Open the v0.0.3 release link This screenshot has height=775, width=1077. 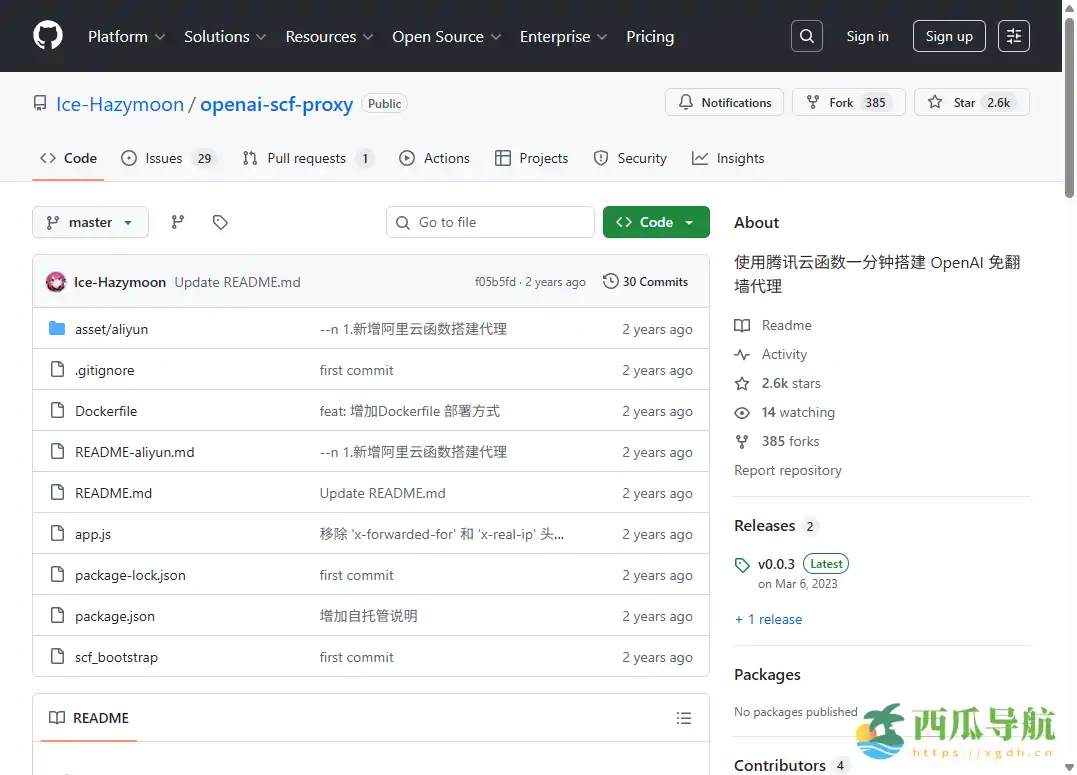[x=775, y=563]
